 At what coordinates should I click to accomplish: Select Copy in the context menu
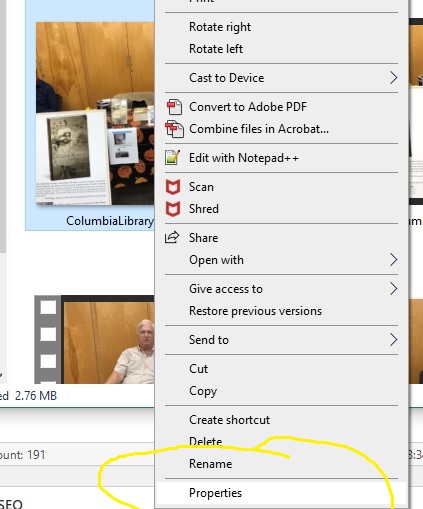tap(203, 391)
